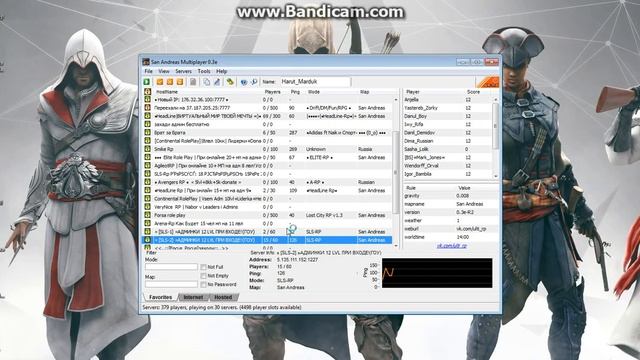640x360 pixels.
Task: Select the weather rule row
Action: (x=451, y=220)
